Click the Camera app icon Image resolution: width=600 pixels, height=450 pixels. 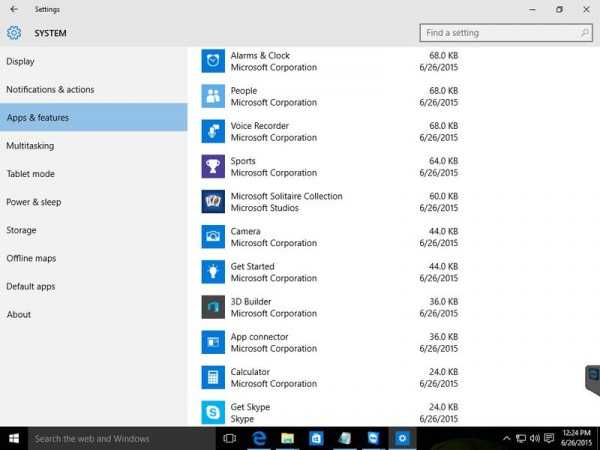(x=213, y=237)
